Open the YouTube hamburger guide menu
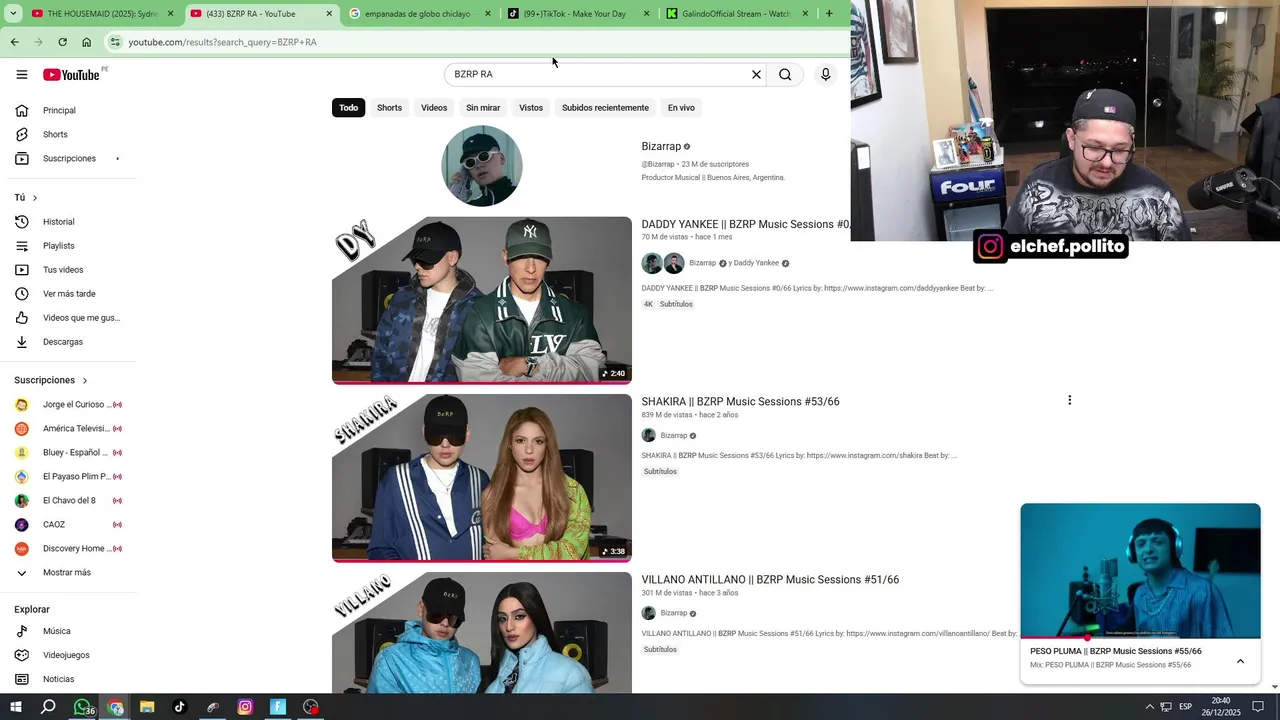Screen dimensions: 1280x720 tap(22, 74)
